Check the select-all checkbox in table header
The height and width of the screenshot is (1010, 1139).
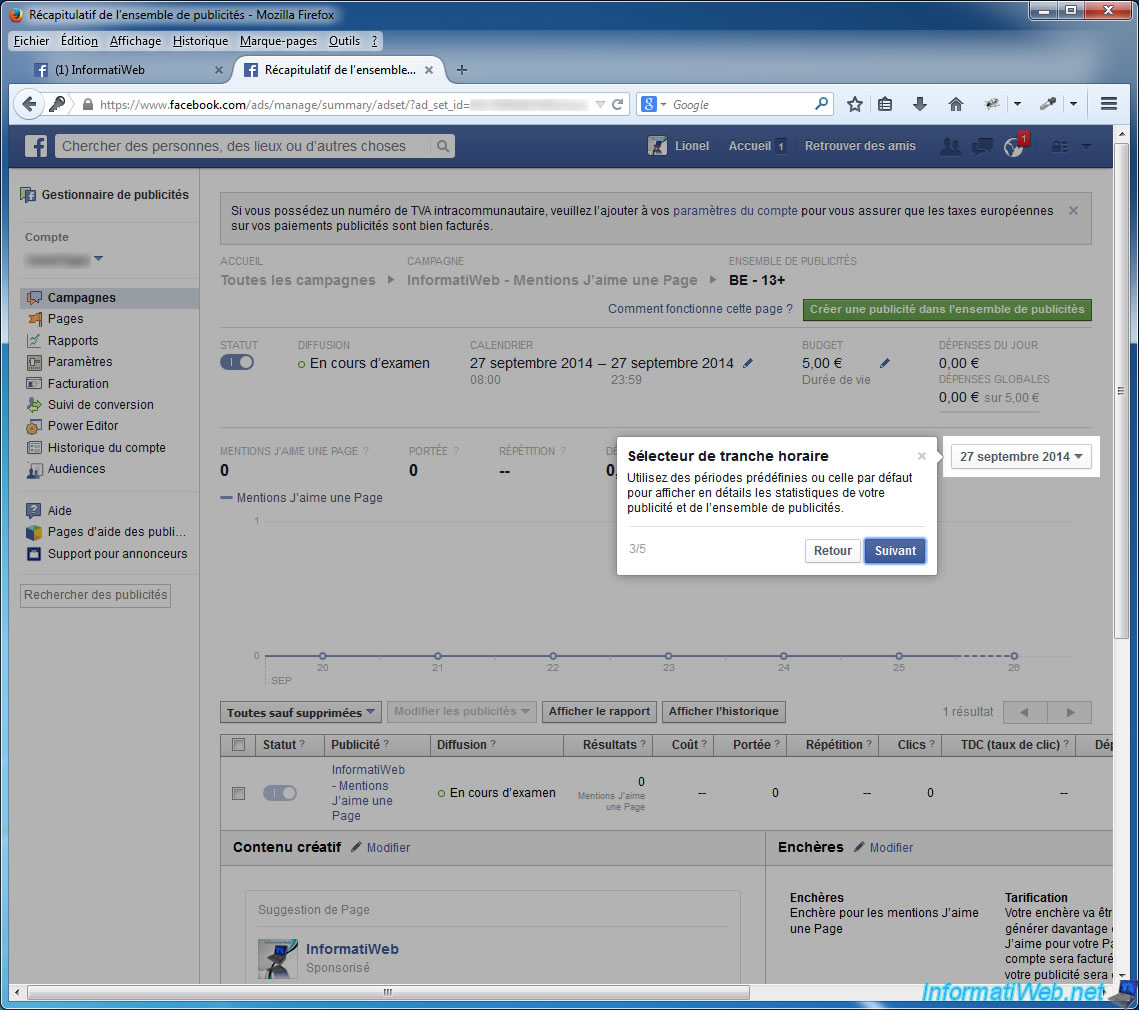[x=238, y=745]
